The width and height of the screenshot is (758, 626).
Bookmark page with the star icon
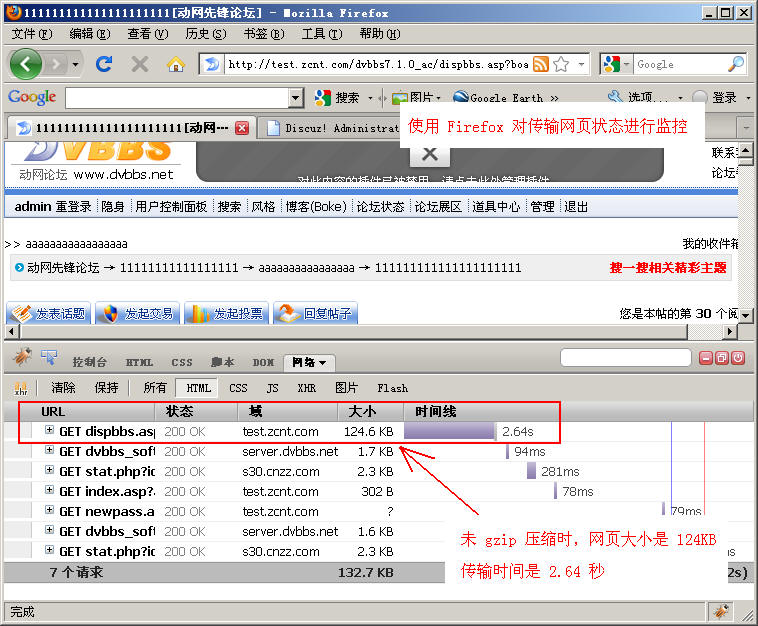click(x=561, y=64)
